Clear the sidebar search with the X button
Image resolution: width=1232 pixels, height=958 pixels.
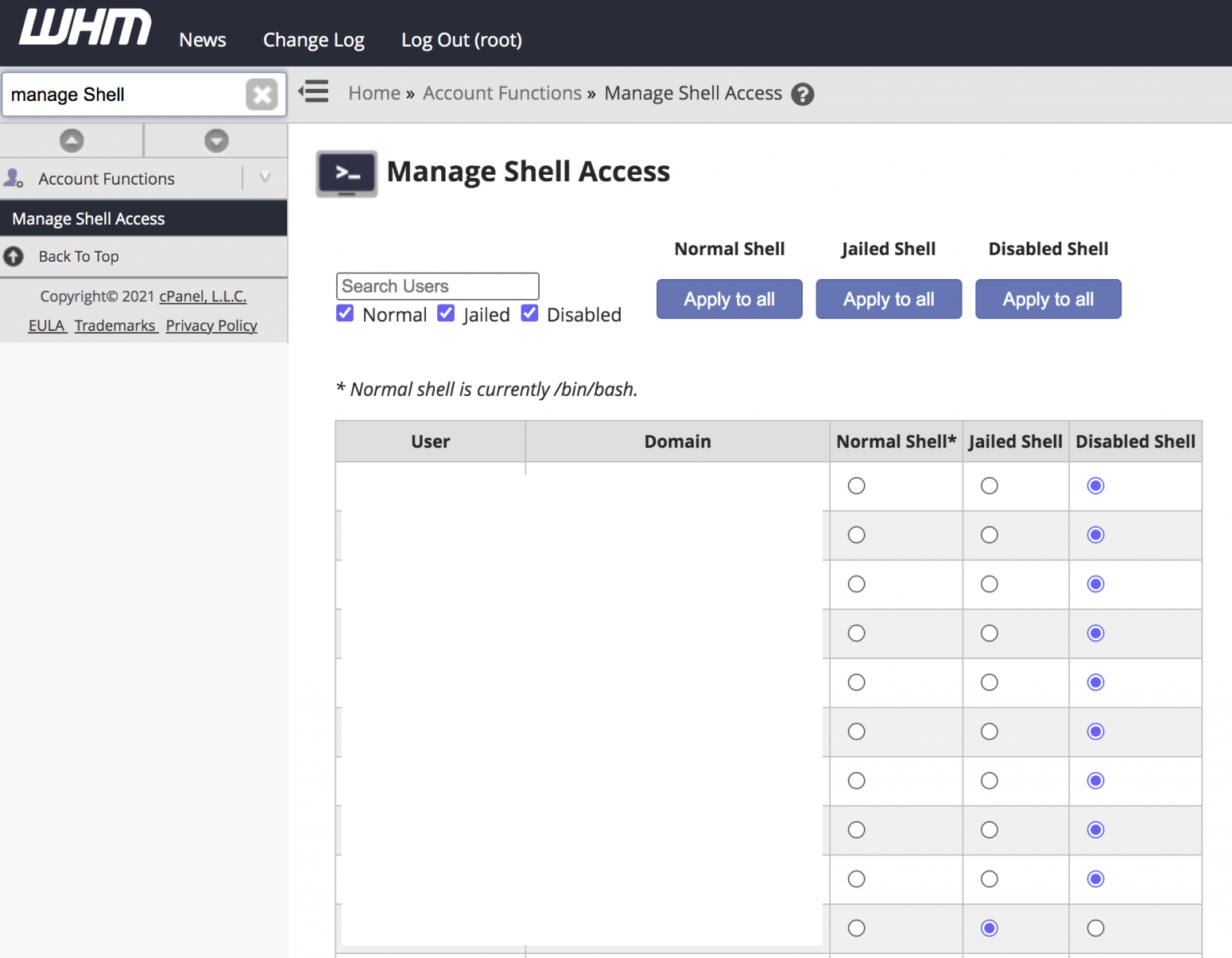[x=261, y=95]
